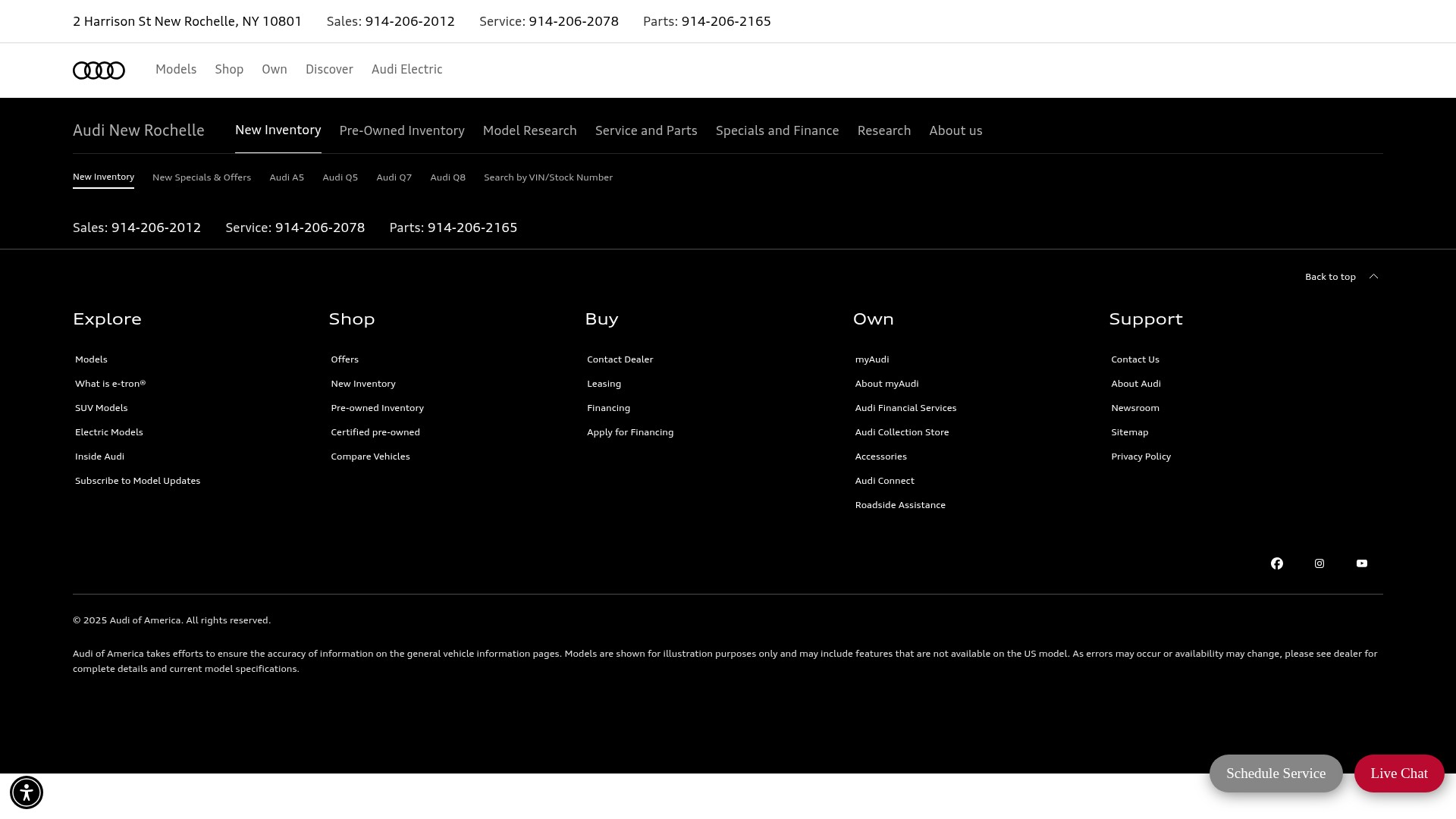The image size is (1456, 819).
Task: Click the top bar Sales phone number
Action: (409, 21)
